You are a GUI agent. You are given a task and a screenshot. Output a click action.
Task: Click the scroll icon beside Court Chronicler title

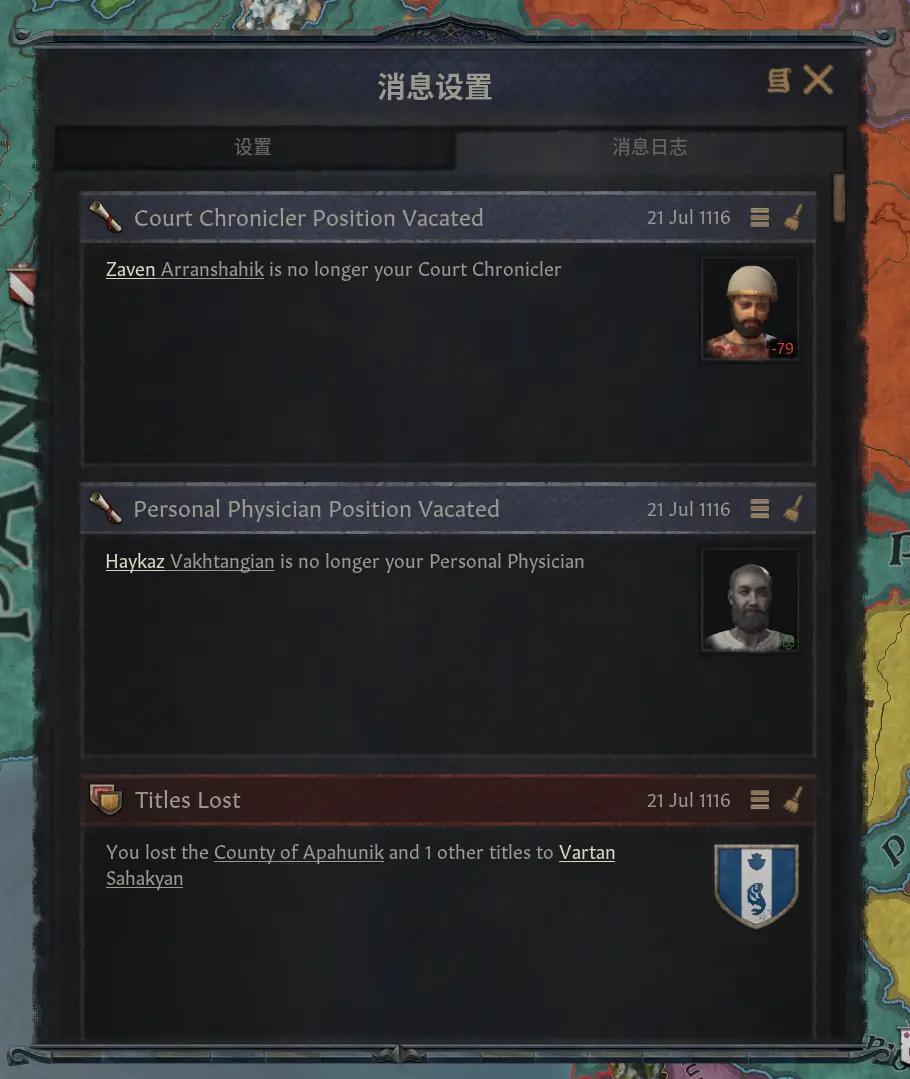(105, 217)
